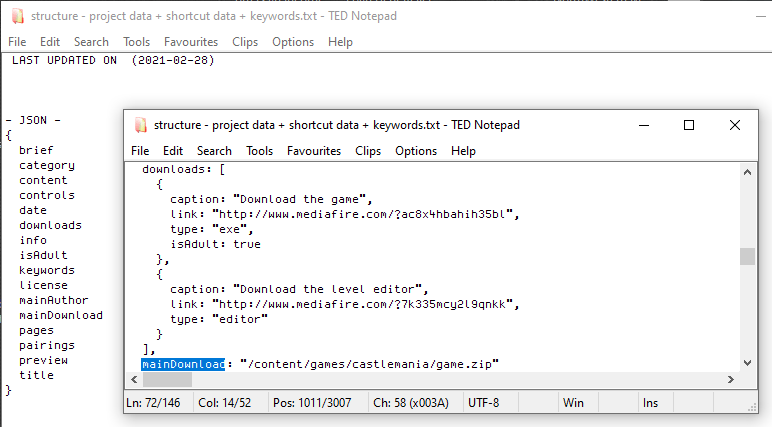Open the Clips menu in the front window
Image resolution: width=772 pixels, height=427 pixels.
coord(368,151)
